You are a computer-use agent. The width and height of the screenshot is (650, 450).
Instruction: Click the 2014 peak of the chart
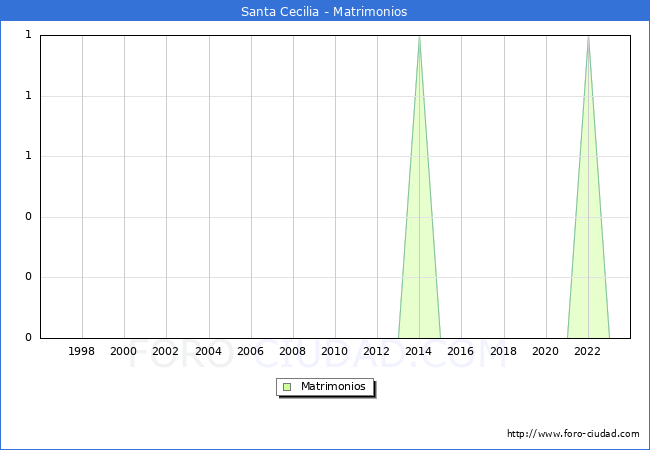coord(420,38)
